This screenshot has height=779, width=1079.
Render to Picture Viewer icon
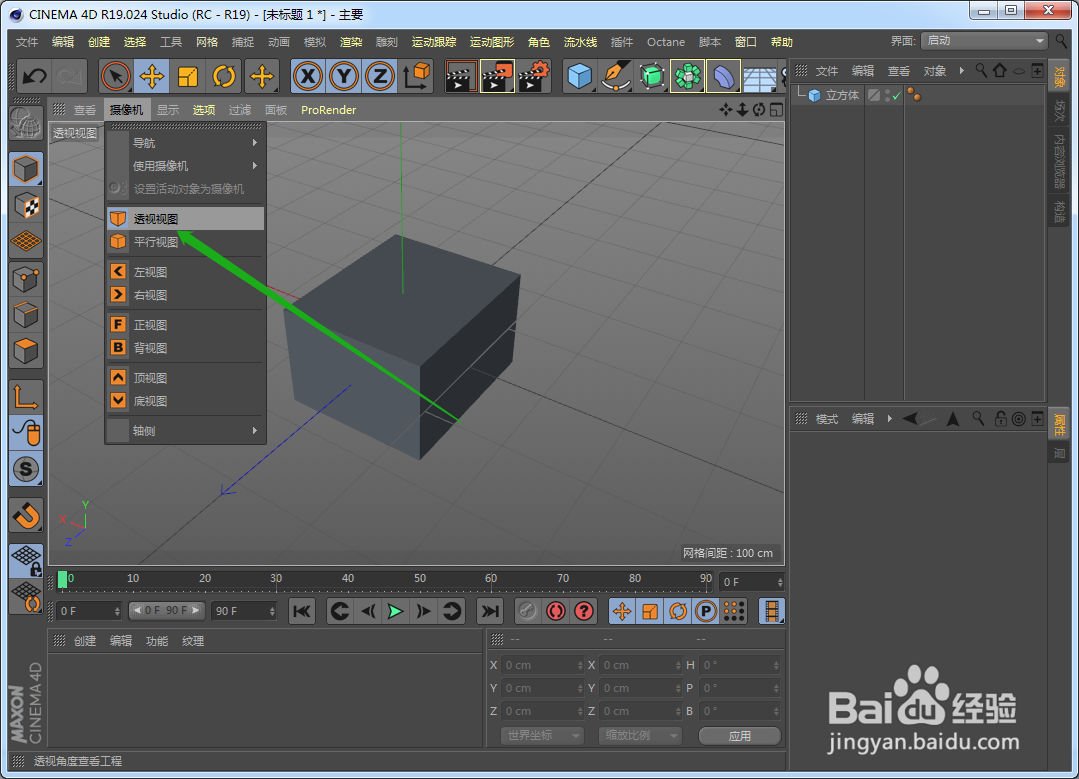(497, 76)
